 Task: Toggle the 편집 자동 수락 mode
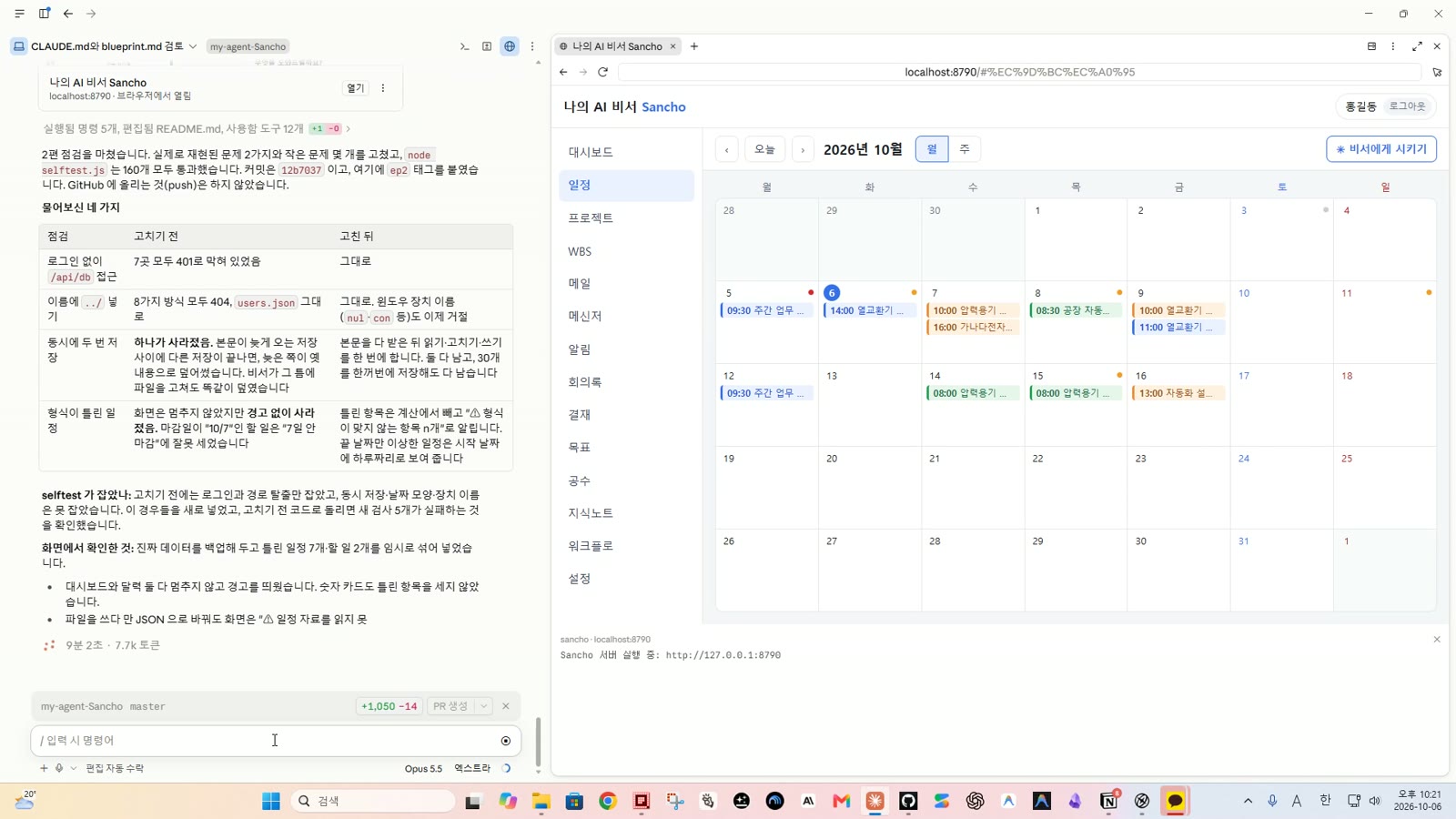(115, 768)
